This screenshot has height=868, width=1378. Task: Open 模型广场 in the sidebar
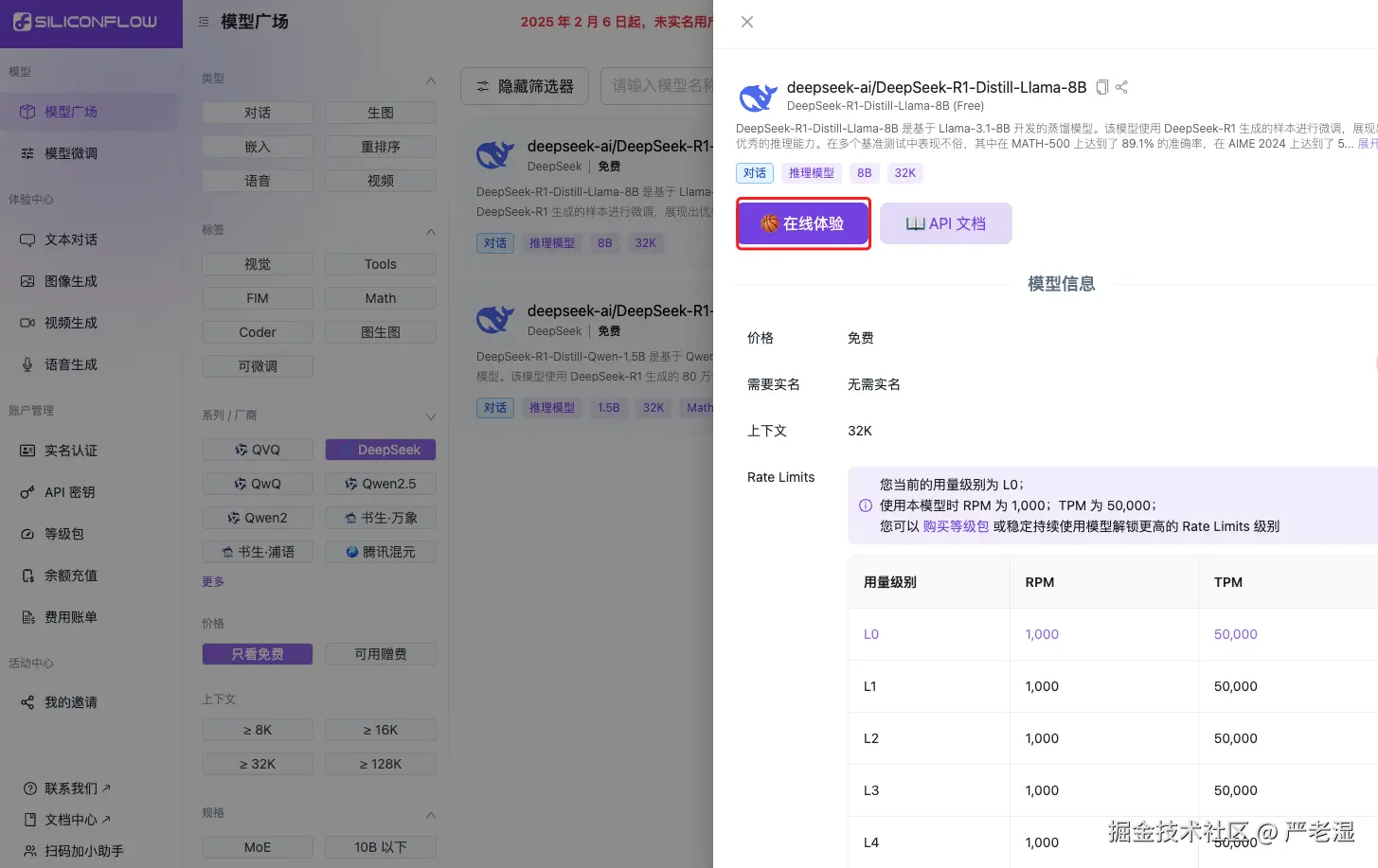click(89, 112)
